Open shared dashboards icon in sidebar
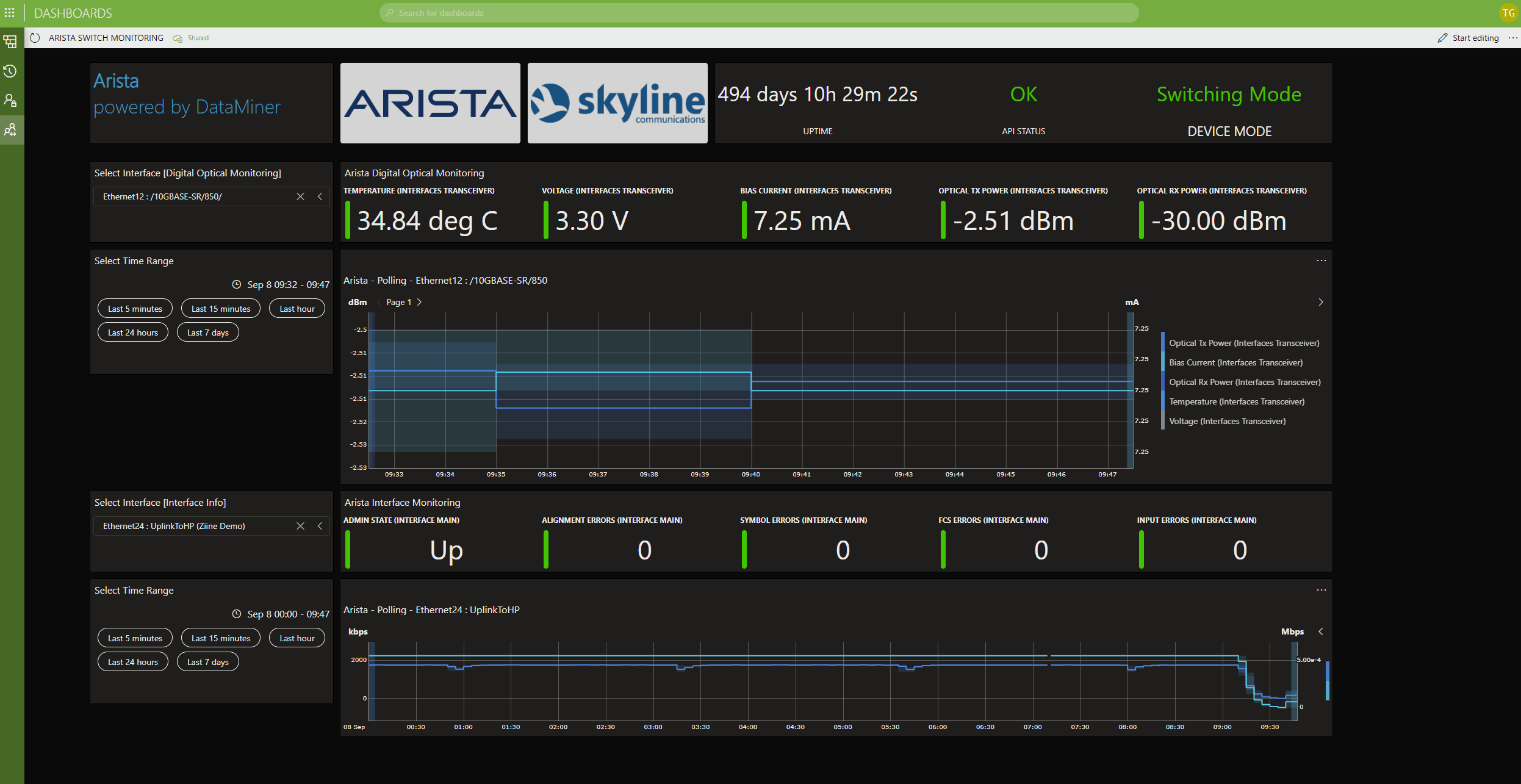Screen dimensions: 1521x784 click(x=10, y=130)
